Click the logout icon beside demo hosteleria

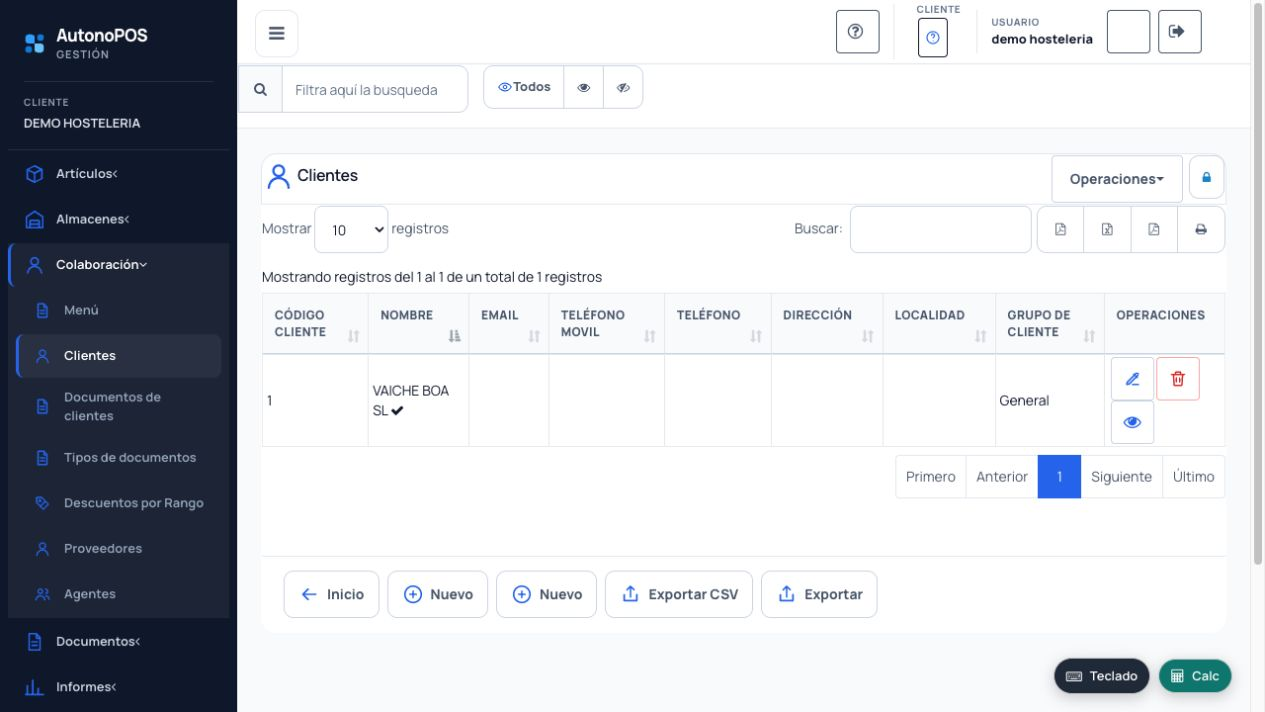[1180, 31]
